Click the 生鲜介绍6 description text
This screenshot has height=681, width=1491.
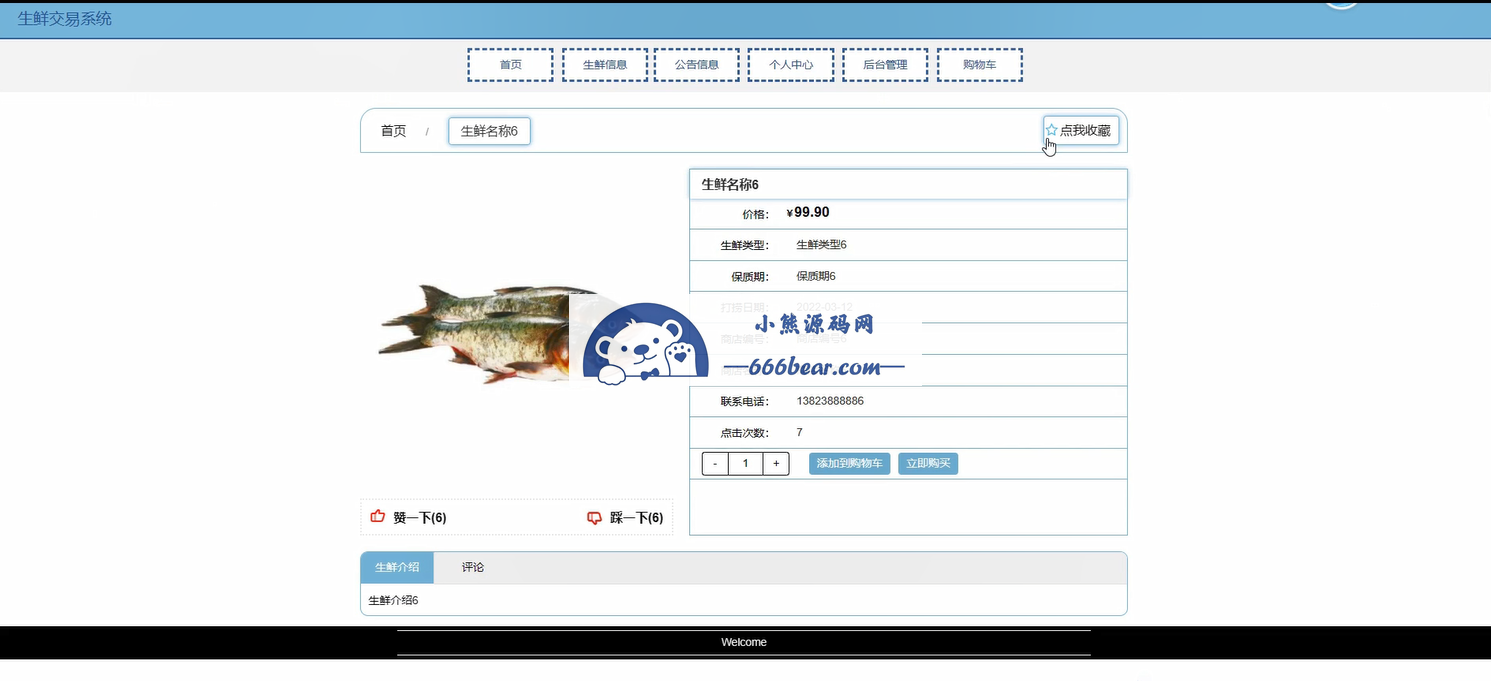click(x=393, y=600)
